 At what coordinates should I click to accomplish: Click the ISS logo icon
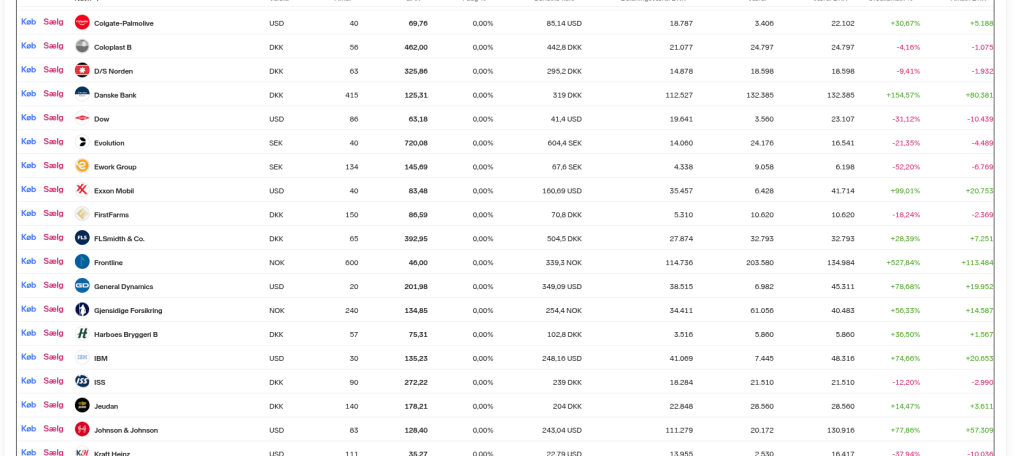[82, 381]
